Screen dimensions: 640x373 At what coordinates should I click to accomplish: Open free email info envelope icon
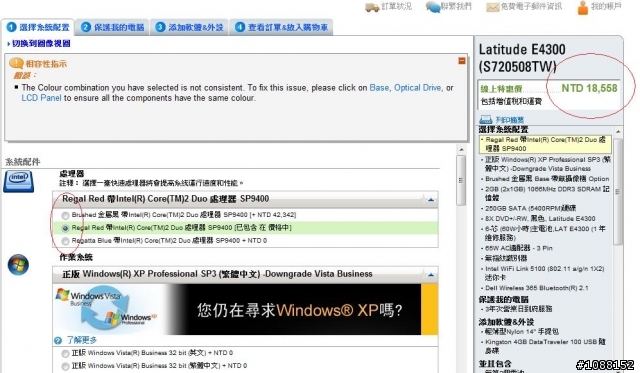point(493,7)
